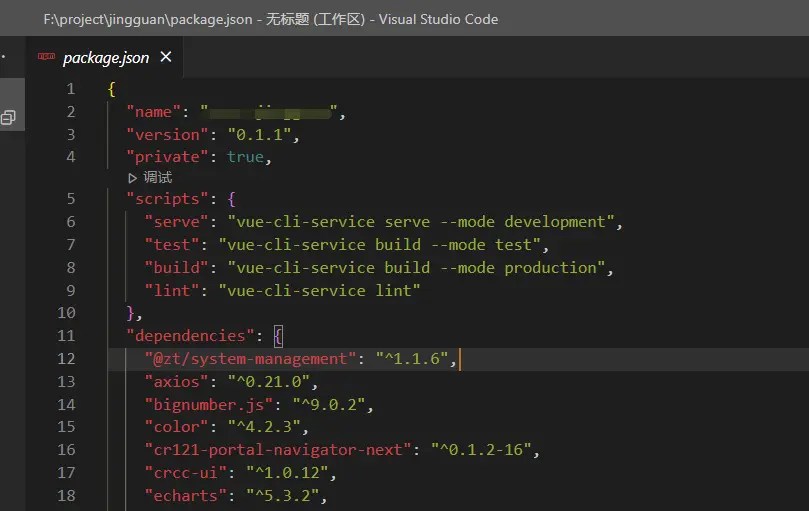Open the Explorer copy-files icon in the activity bar
This screenshot has width=809, height=511.
[x=8, y=117]
